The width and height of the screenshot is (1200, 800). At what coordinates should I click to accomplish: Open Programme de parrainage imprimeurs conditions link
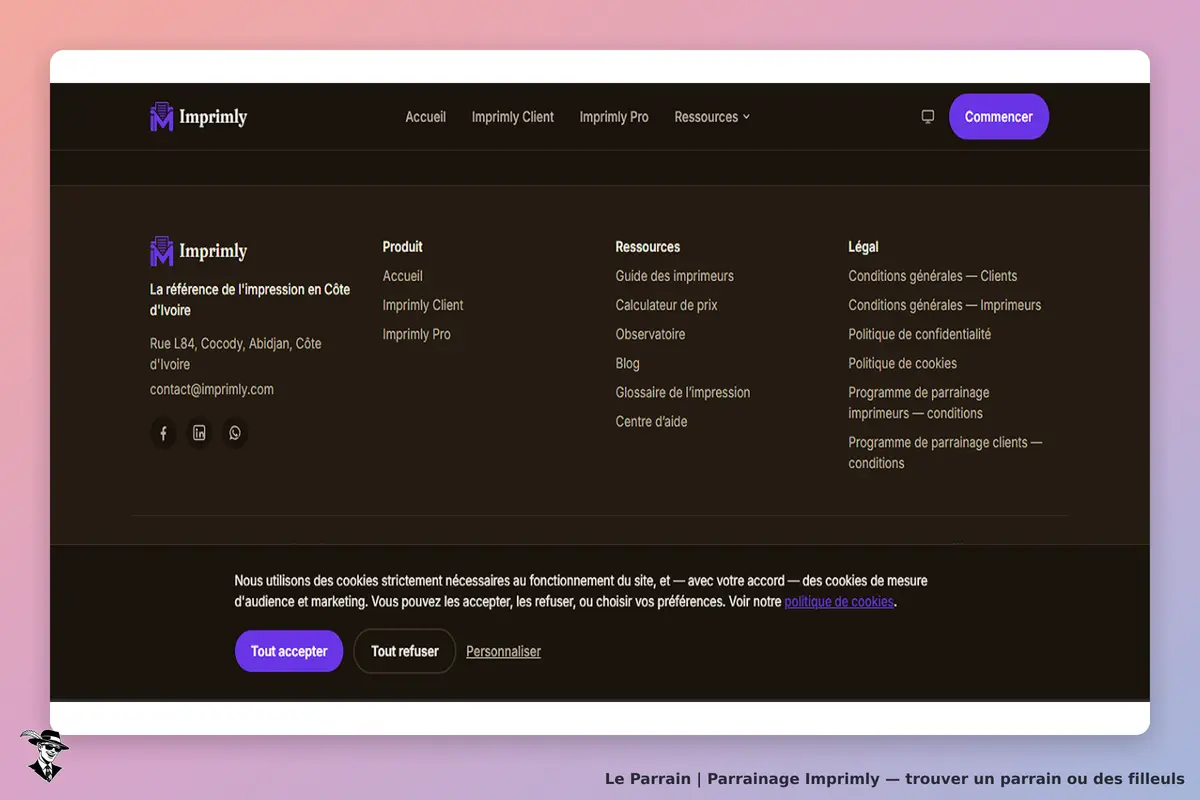point(919,403)
